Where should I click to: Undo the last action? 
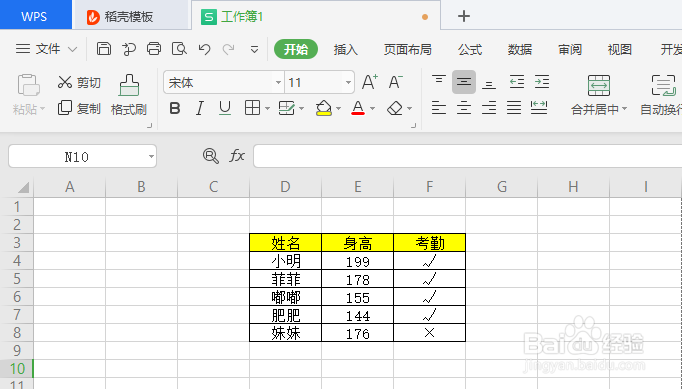[204, 49]
